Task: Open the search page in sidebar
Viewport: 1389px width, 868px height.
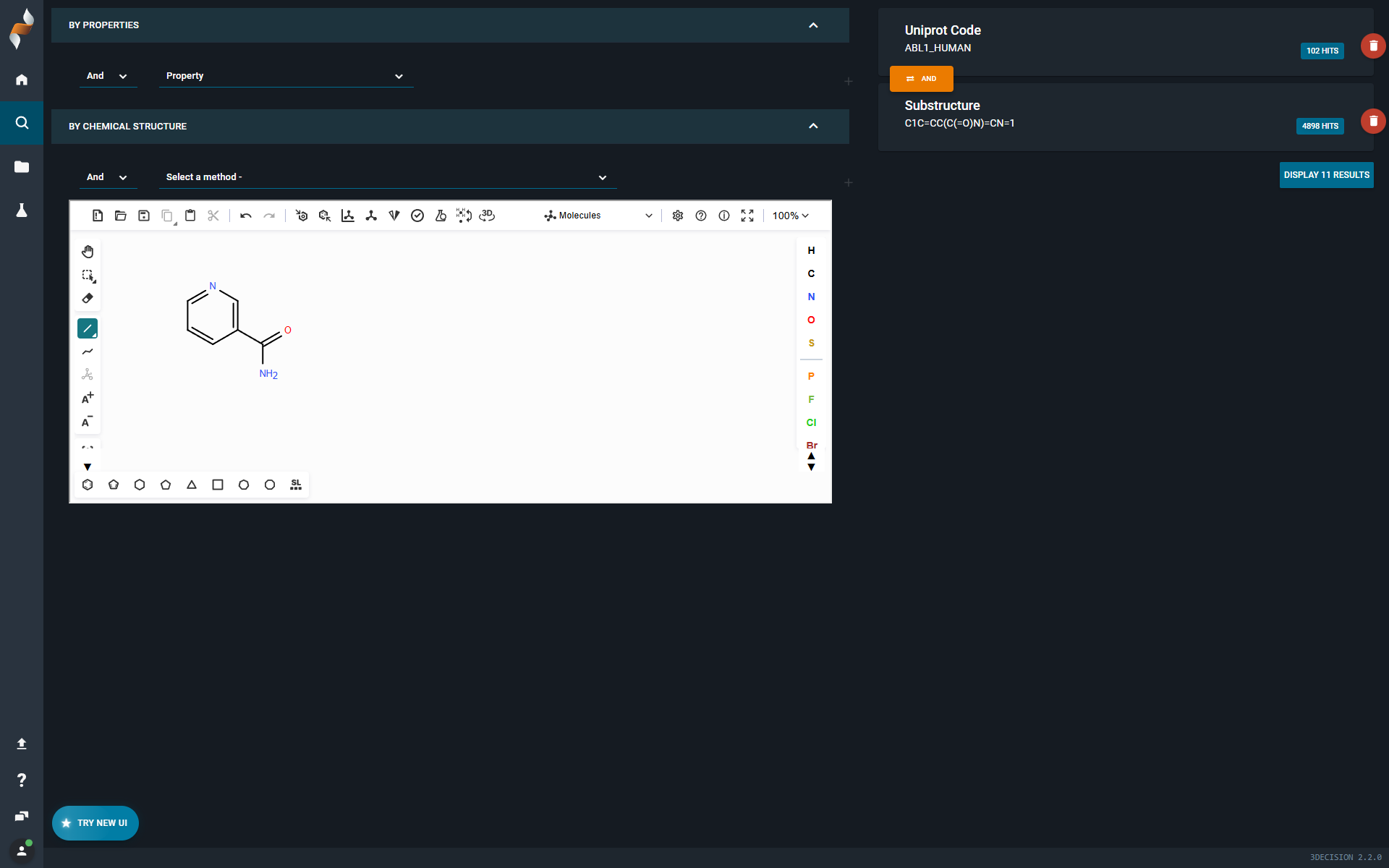Action: click(x=22, y=123)
